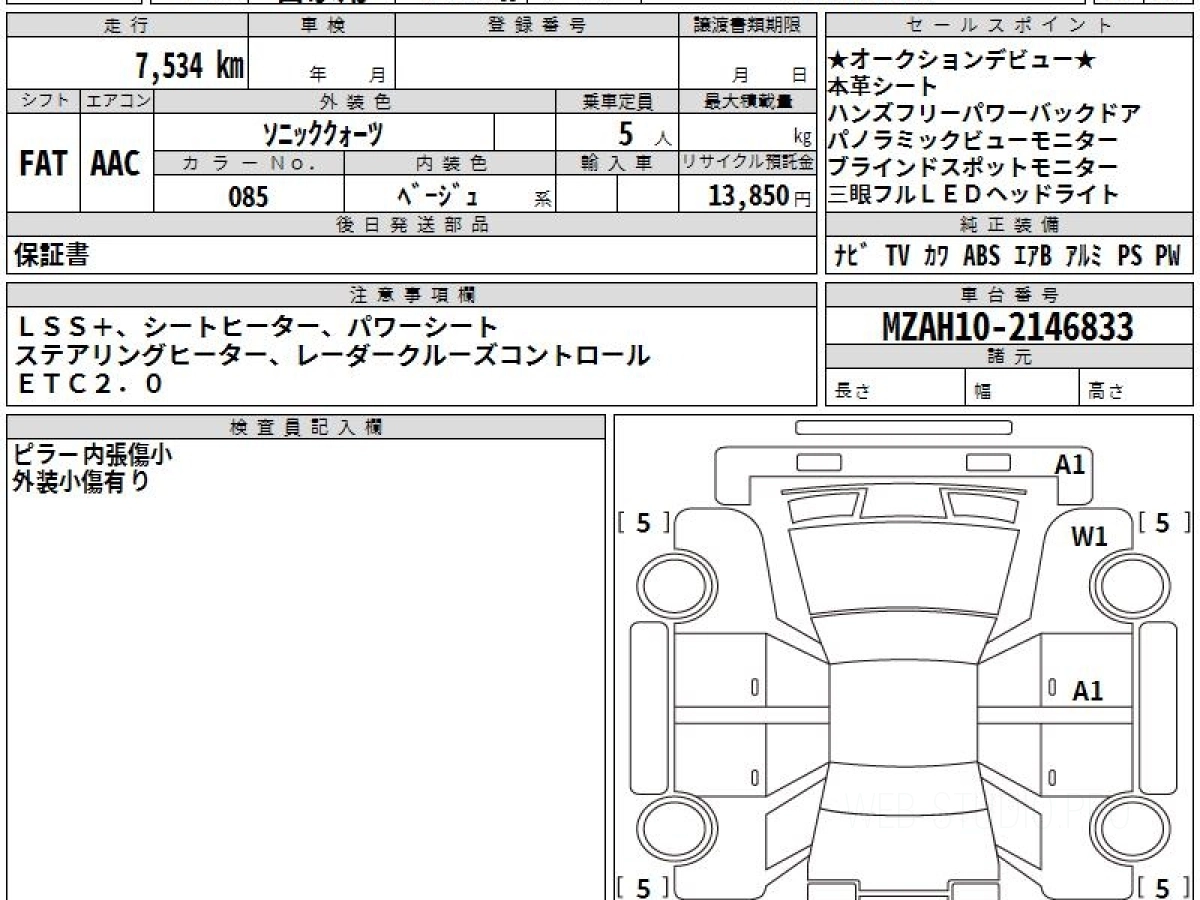Click the リサイクル預託金 header cell

coord(747,163)
